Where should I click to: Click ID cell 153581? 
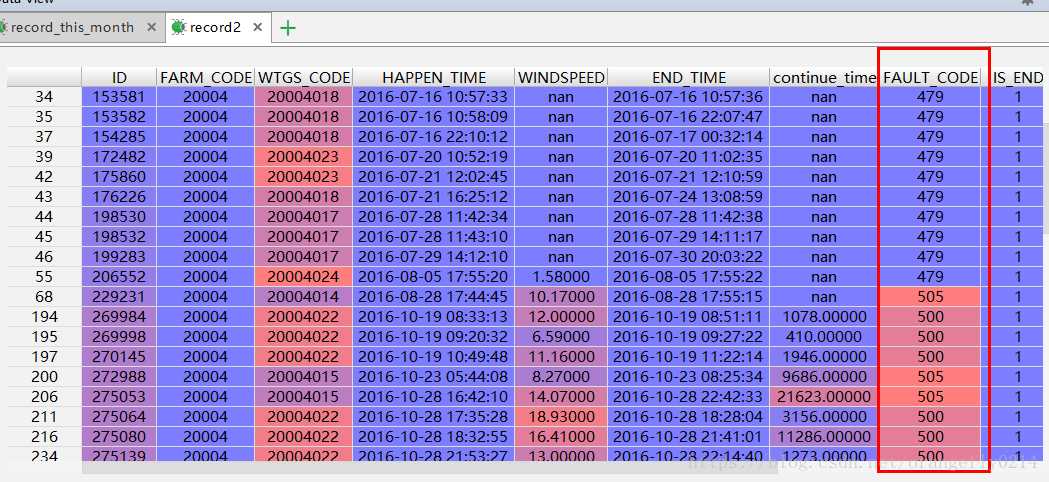point(119,97)
